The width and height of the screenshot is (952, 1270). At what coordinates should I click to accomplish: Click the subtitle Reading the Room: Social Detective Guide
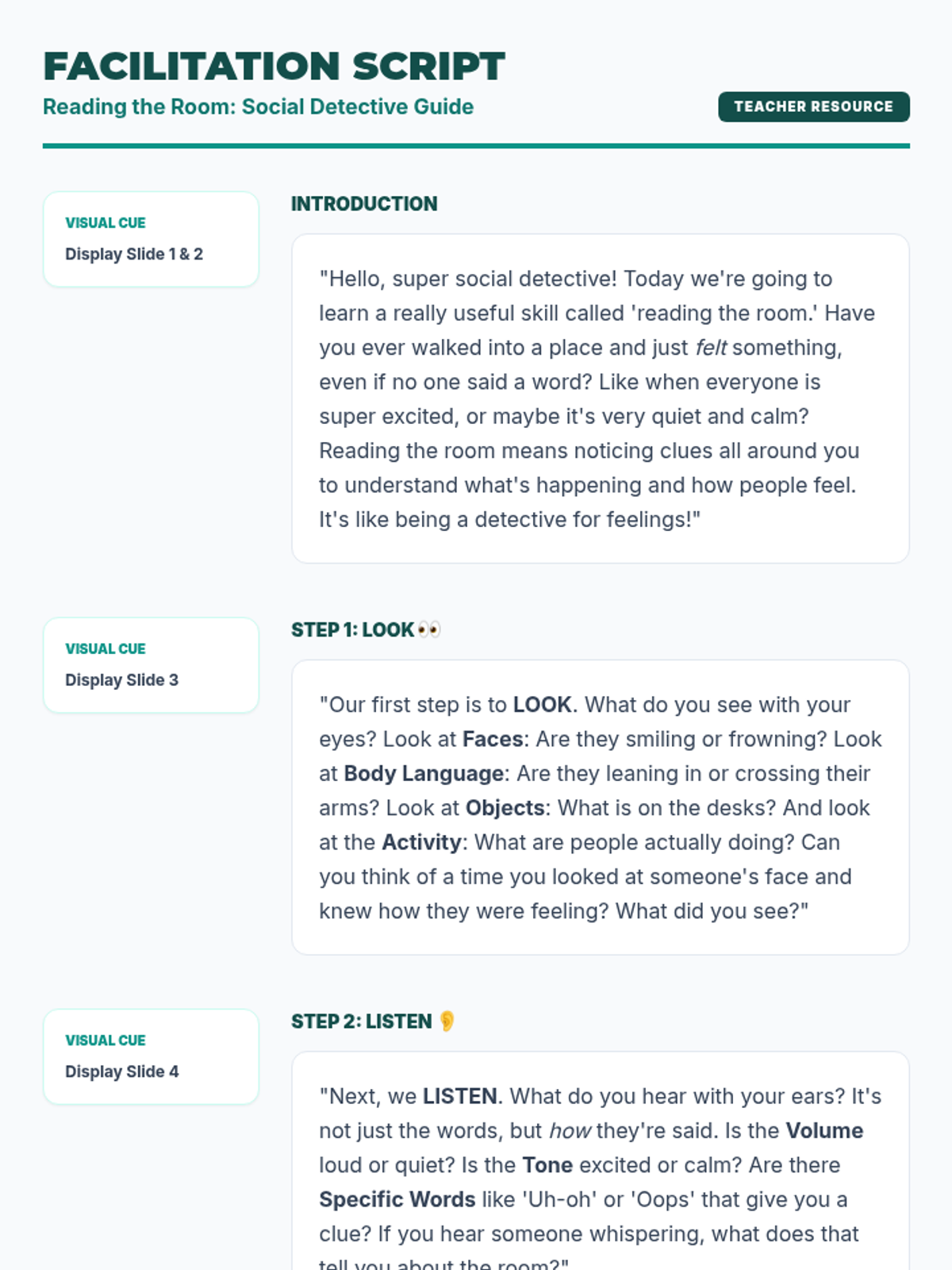click(258, 106)
